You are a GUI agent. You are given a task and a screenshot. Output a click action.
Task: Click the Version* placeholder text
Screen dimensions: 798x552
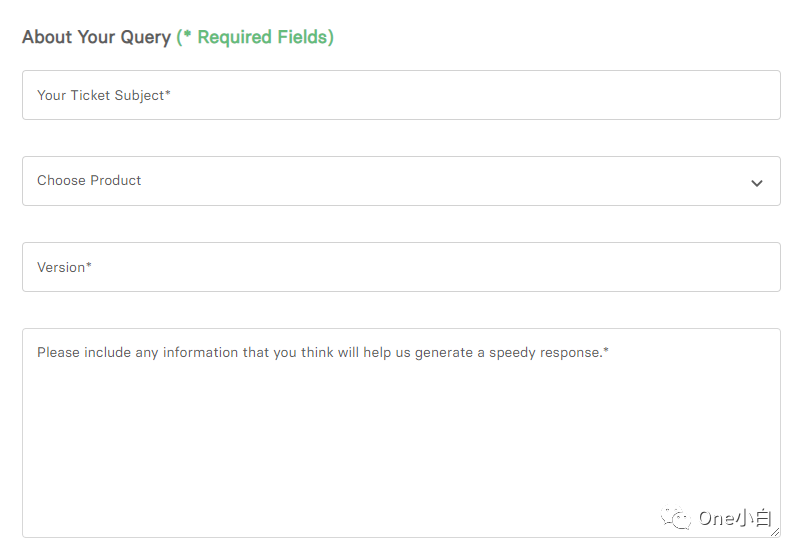tap(64, 267)
